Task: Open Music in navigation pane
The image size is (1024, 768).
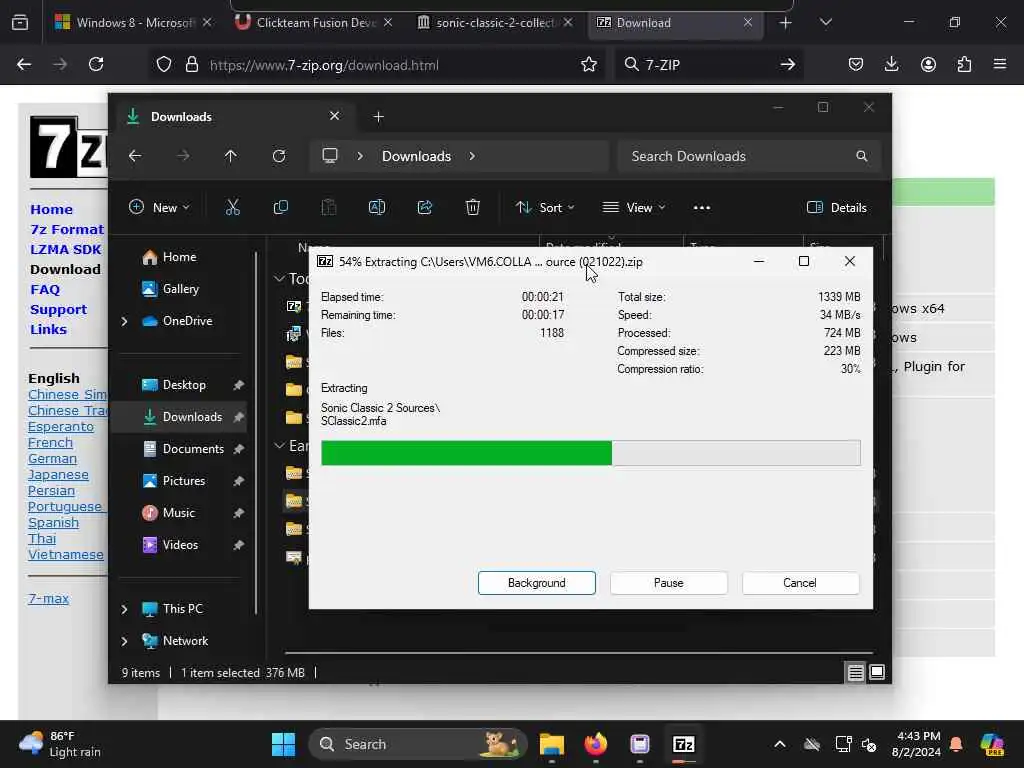Action: pos(178,513)
